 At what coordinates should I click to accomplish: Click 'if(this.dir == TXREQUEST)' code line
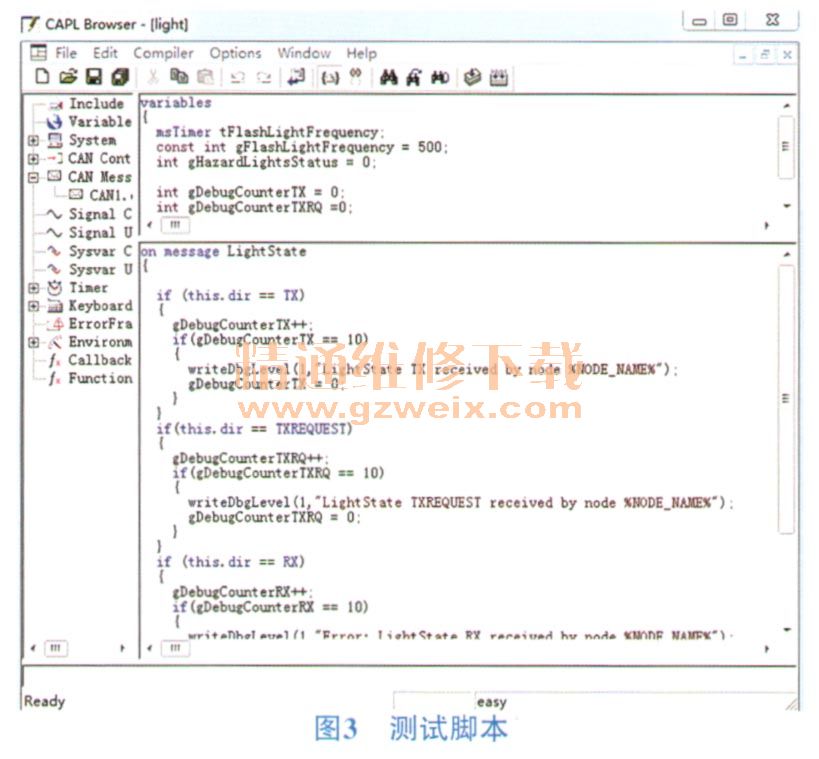point(254,429)
